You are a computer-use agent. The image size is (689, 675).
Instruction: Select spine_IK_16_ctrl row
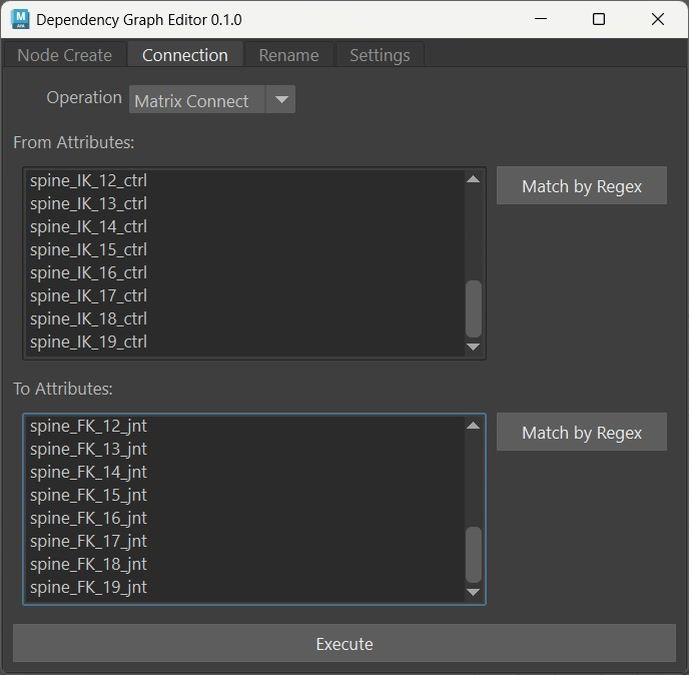[245, 273]
